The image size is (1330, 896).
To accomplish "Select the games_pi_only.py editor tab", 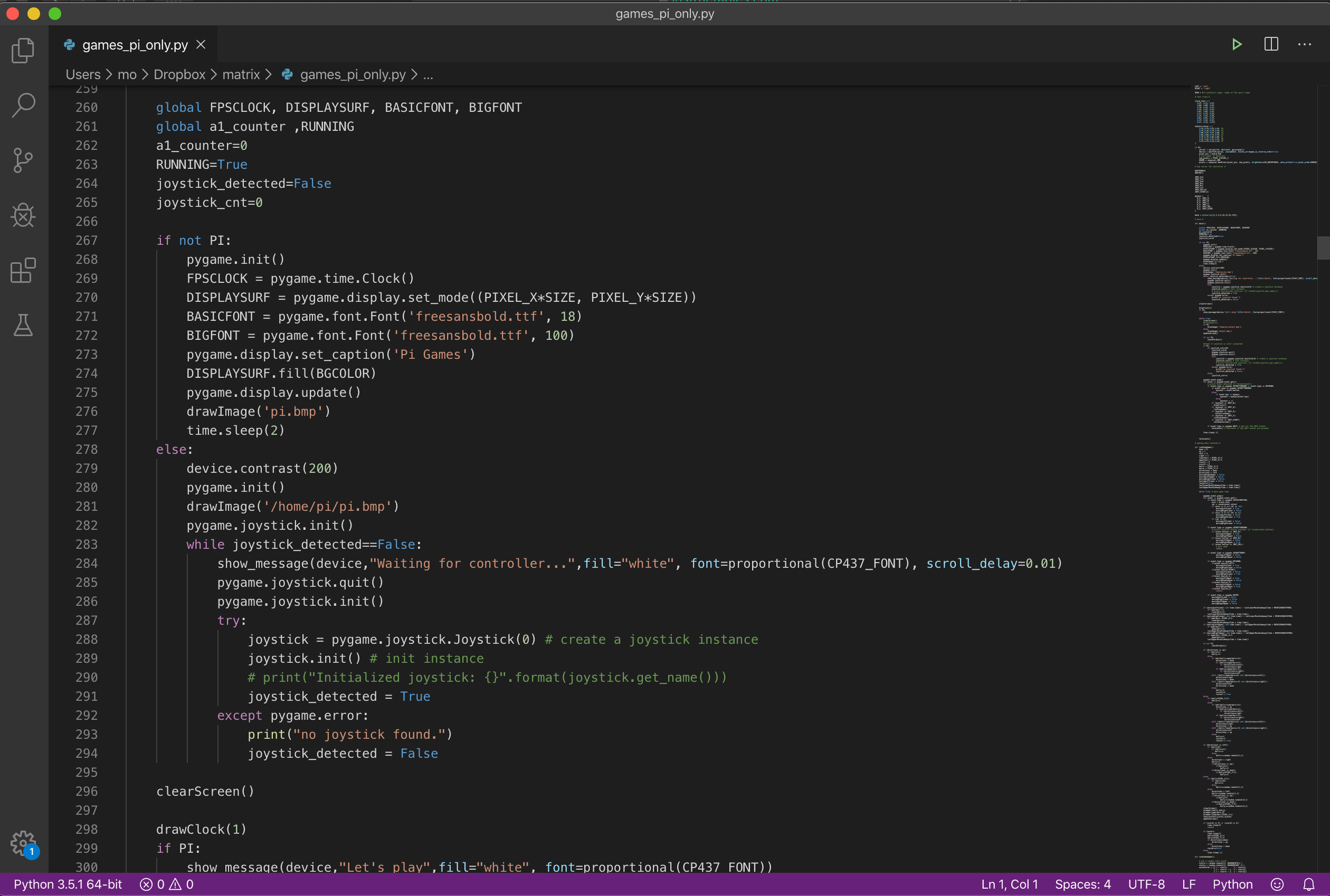I will click(x=134, y=44).
